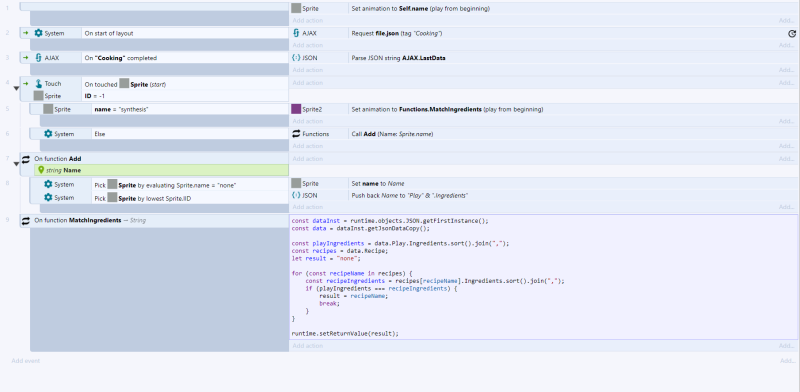Image resolution: width=800 pixels, height=392 pixels.
Task: Select Set animation to Functions.MatchIngredients action
Action: coord(573,109)
